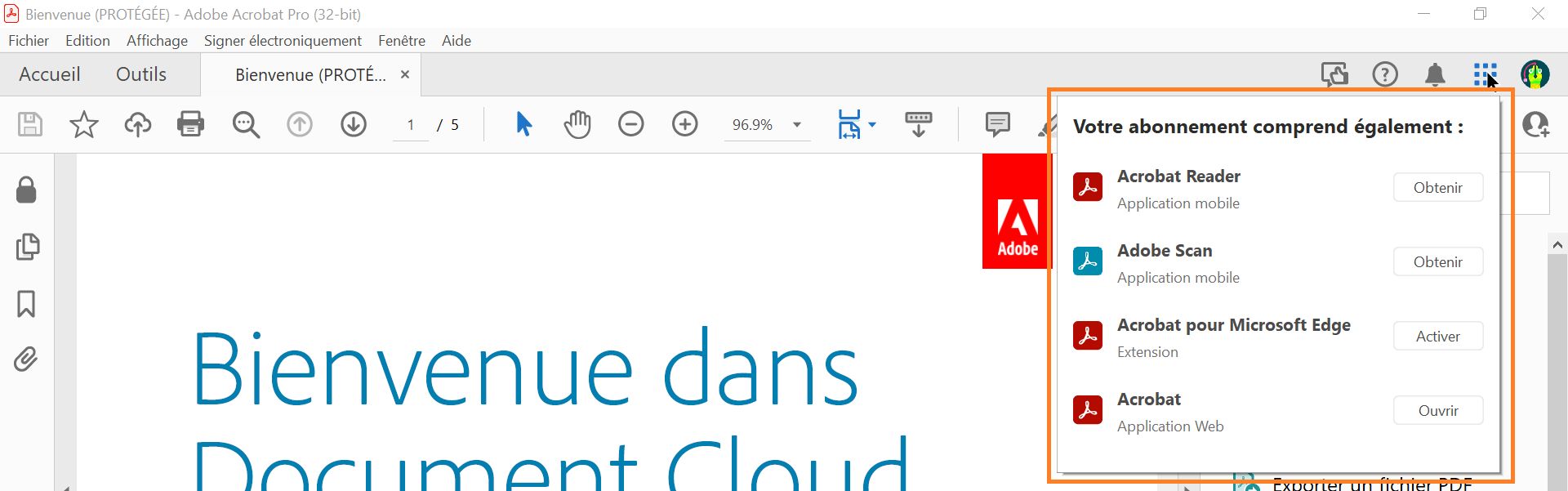Open the bookmarks panel icon
Viewport: 1568px width, 491px height.
(26, 304)
